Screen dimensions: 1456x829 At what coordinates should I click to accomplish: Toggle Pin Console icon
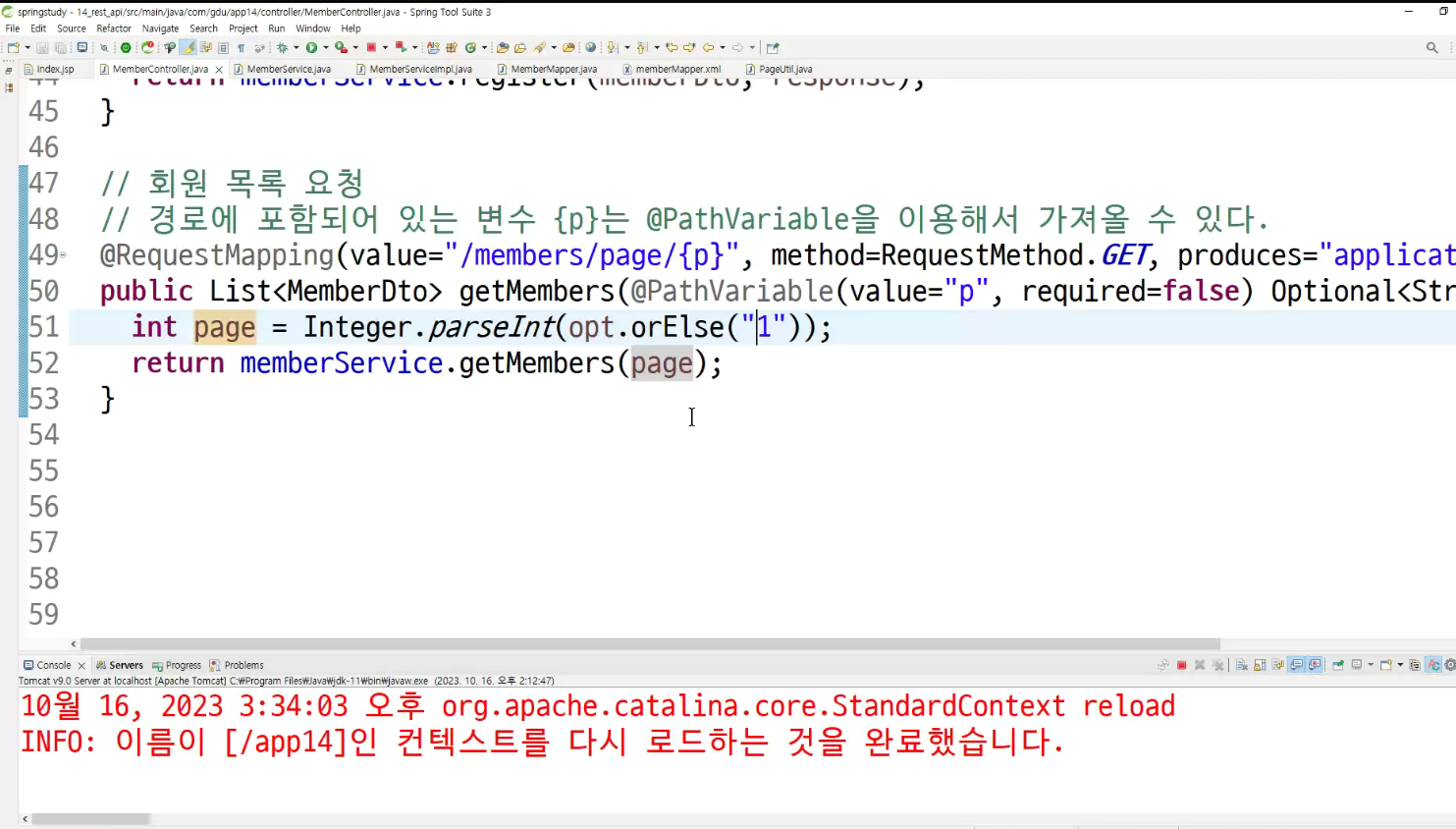pyautogui.click(x=1338, y=665)
